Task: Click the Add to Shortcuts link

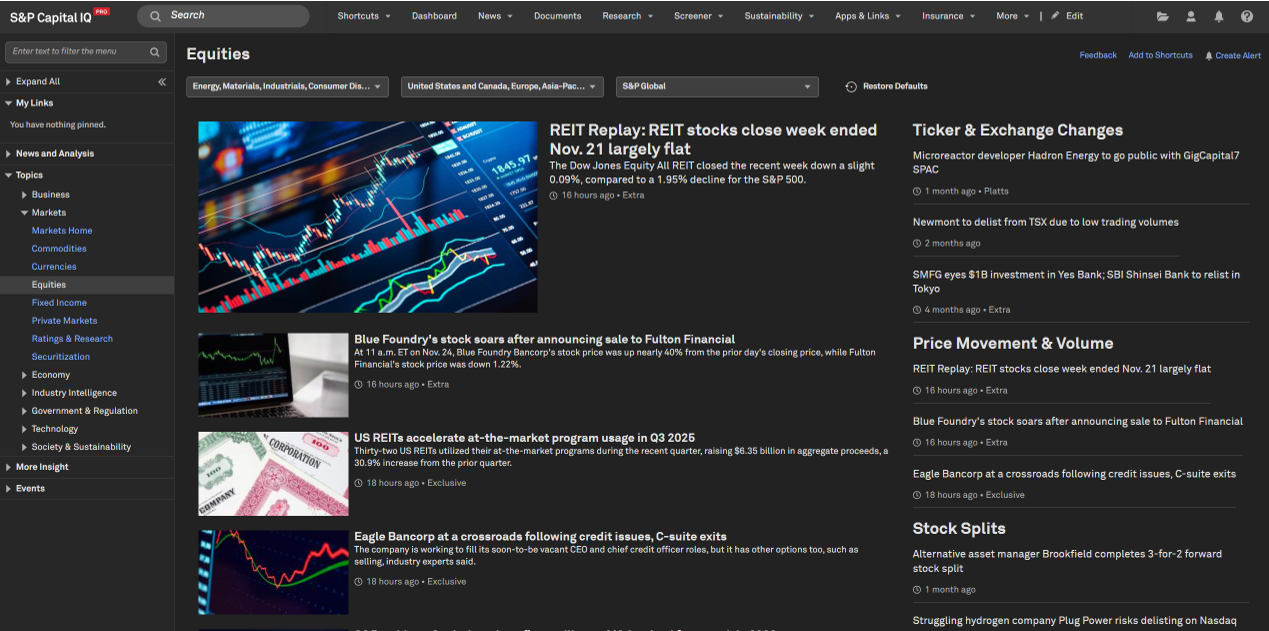Action: tap(1160, 56)
